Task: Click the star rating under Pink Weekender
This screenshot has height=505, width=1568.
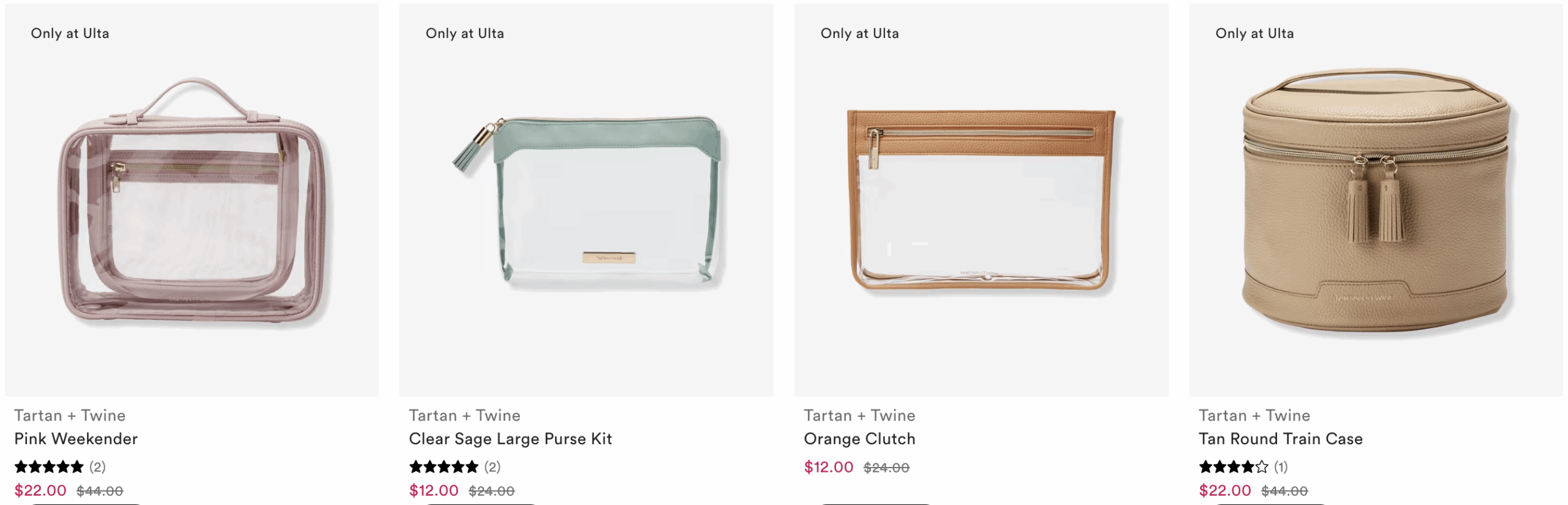Action: click(x=49, y=467)
